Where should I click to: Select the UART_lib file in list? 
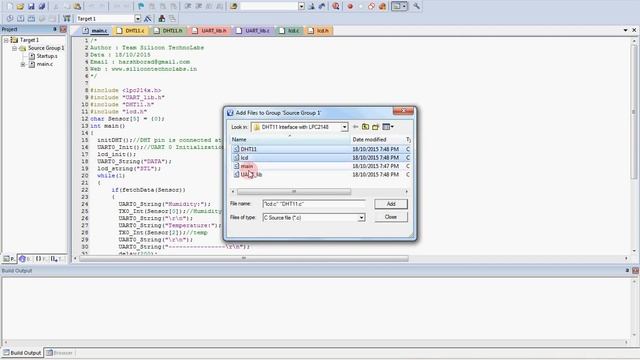coord(251,175)
